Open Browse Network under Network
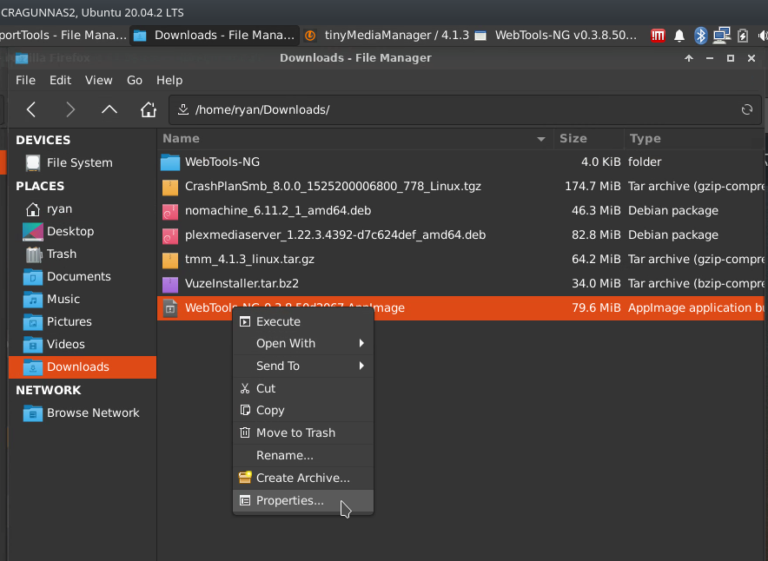Viewport: 768px width, 561px height. [x=82, y=413]
